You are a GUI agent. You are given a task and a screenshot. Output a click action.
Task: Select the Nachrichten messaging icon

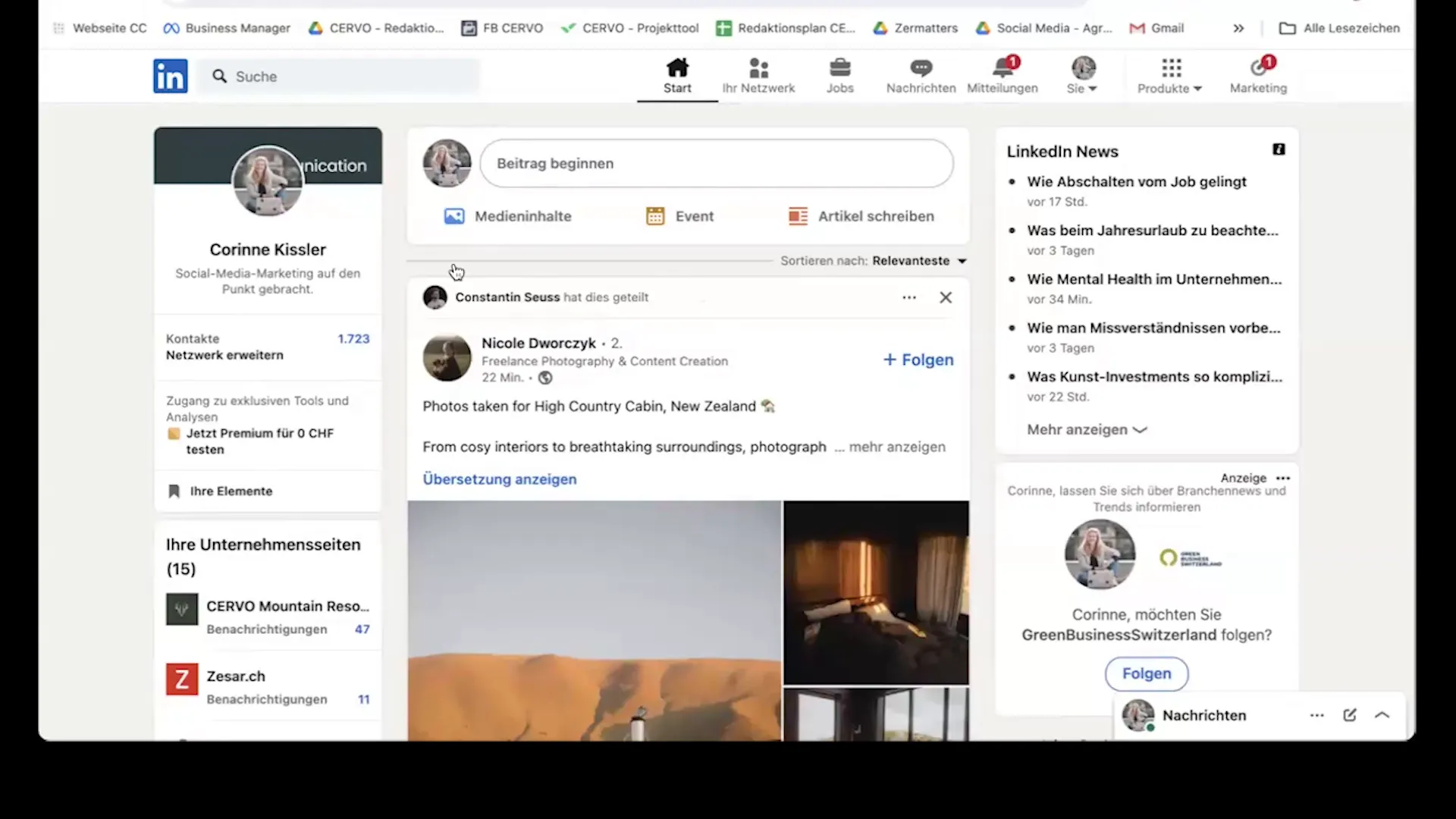point(921,75)
